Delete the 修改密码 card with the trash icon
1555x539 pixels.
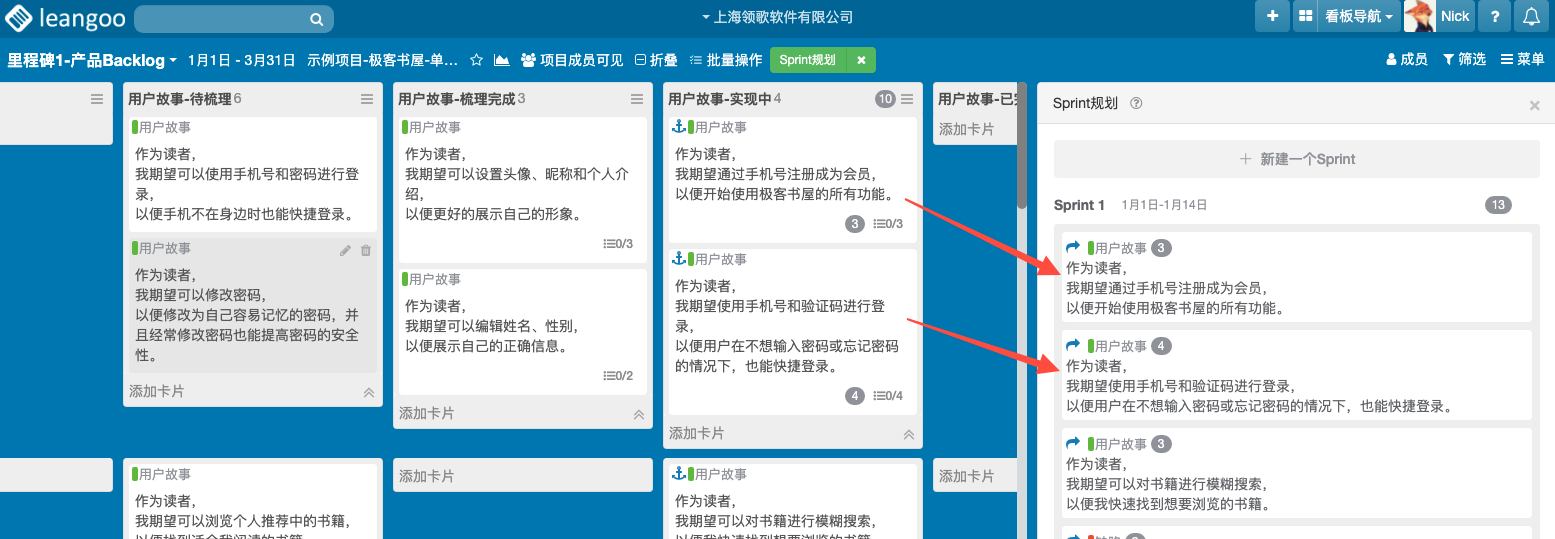[x=365, y=250]
